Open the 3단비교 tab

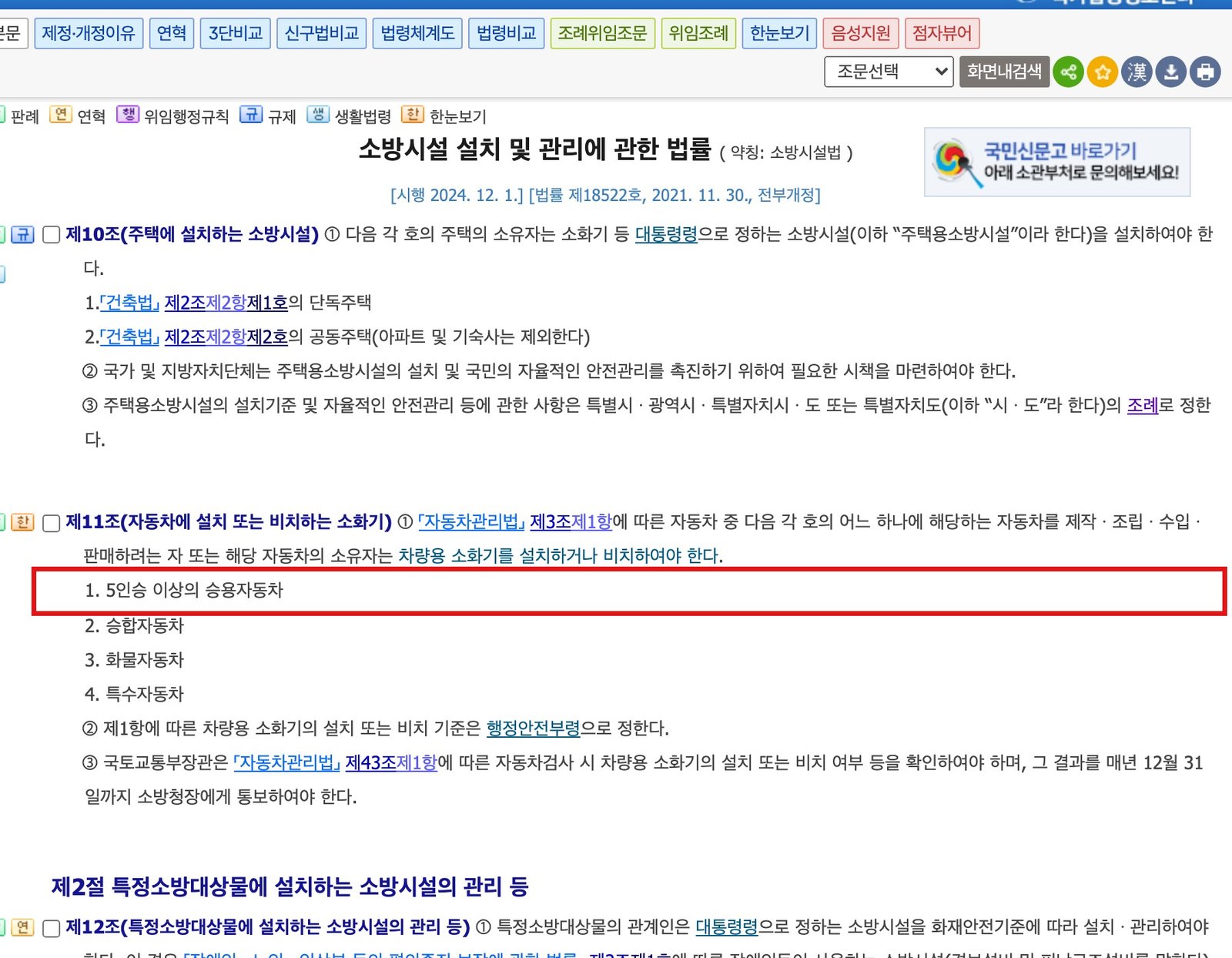pos(236,33)
